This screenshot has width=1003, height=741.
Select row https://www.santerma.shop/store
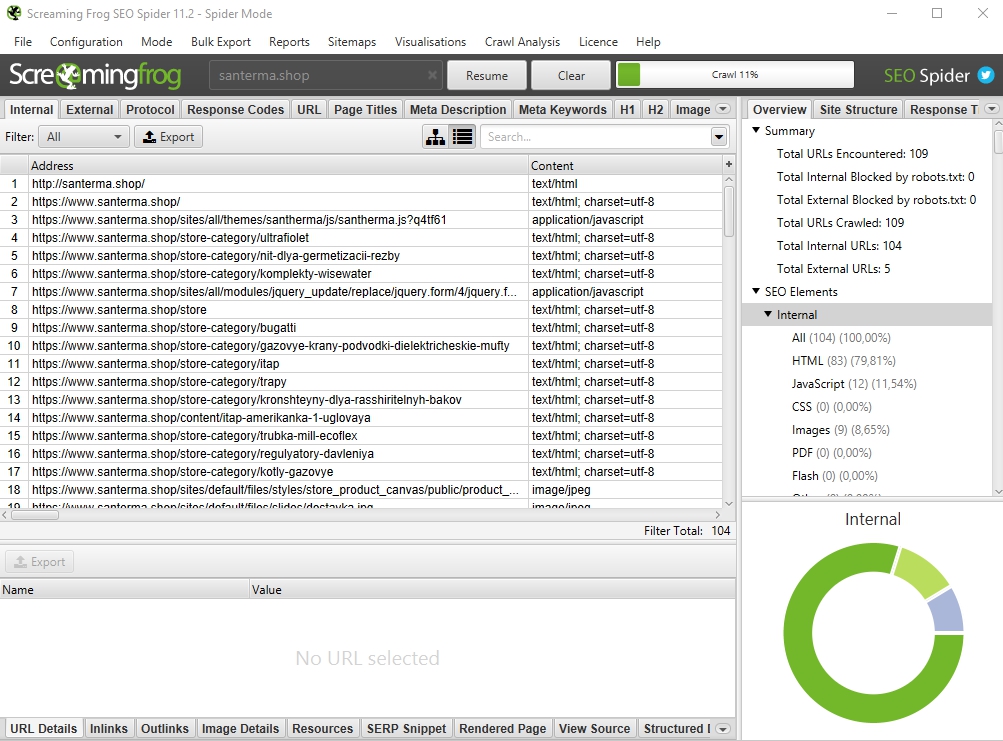click(x=361, y=310)
